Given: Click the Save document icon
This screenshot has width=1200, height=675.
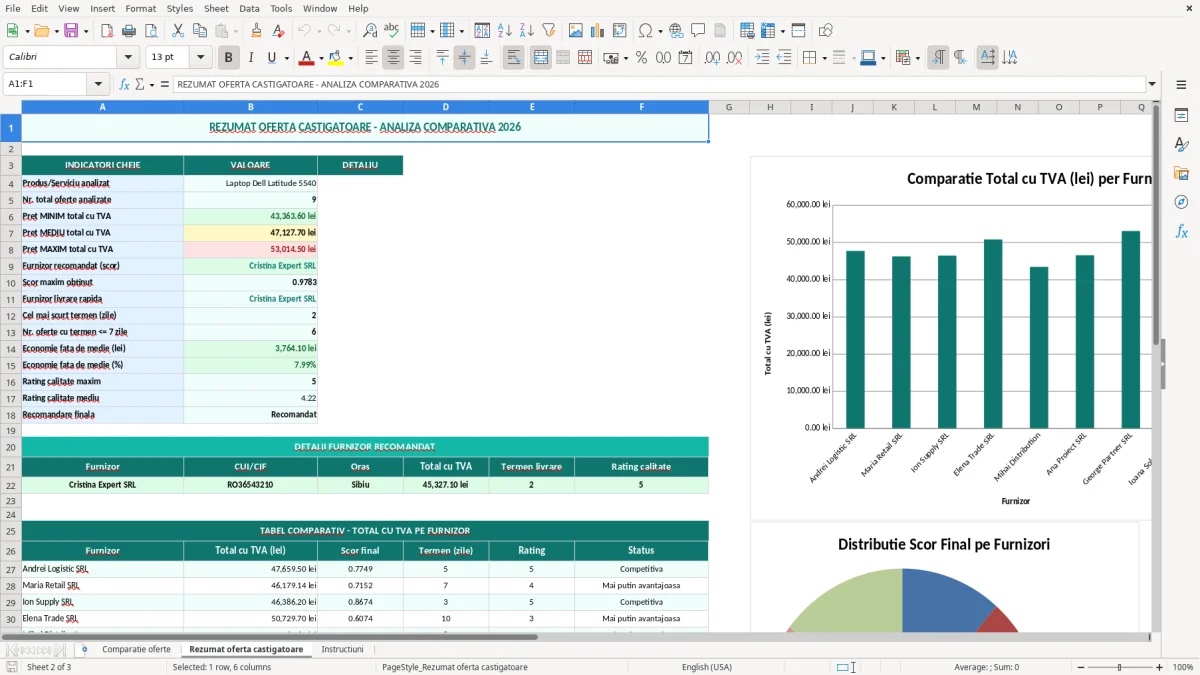Looking at the screenshot, I should [x=71, y=31].
